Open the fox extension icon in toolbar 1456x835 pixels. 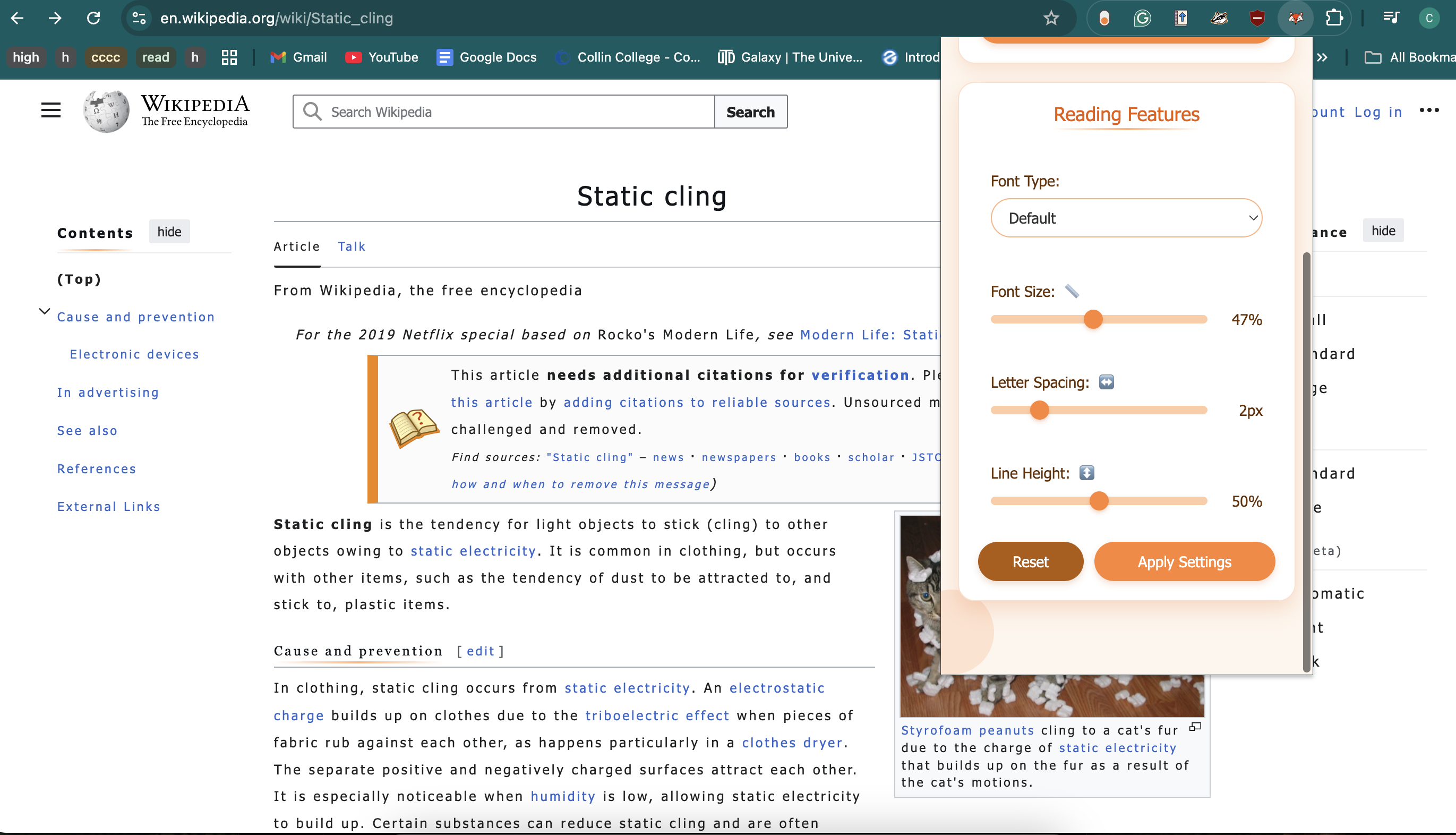click(1296, 18)
